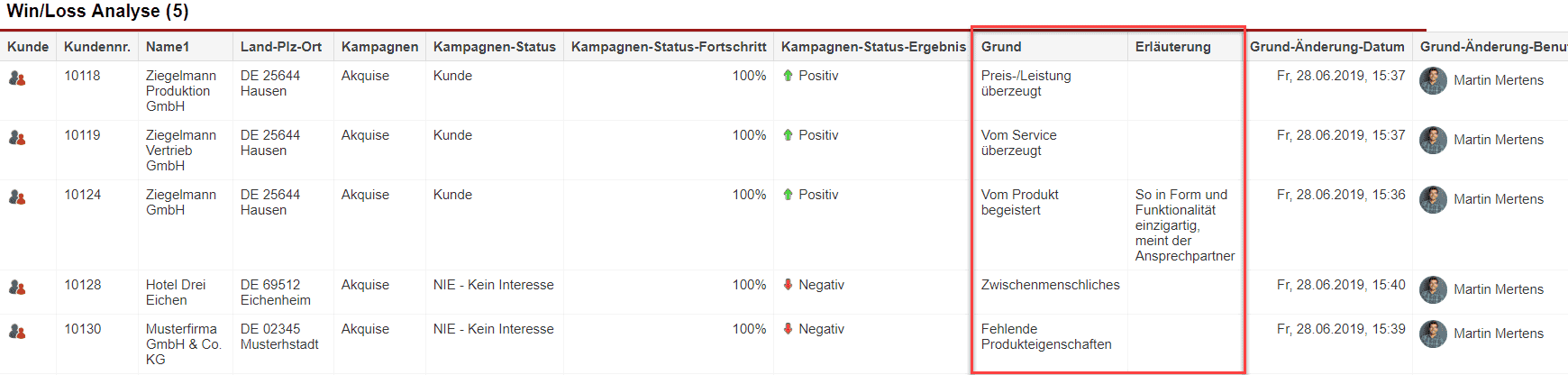Click green Positiv arrow in row 10124
The height and width of the screenshot is (375, 1568).
coord(789,195)
